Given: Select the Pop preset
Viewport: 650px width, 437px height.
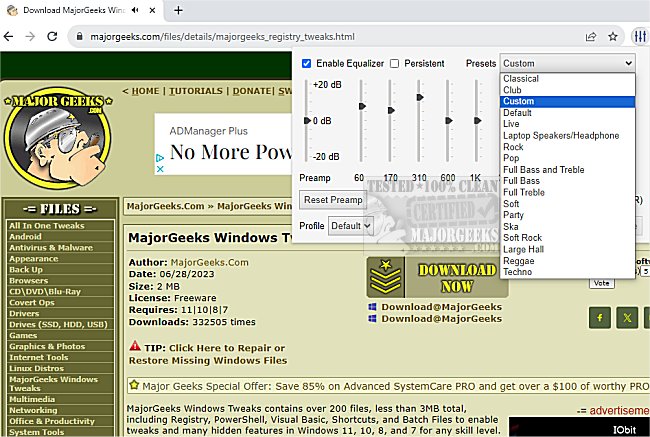Looking at the screenshot, I should click(568, 158).
